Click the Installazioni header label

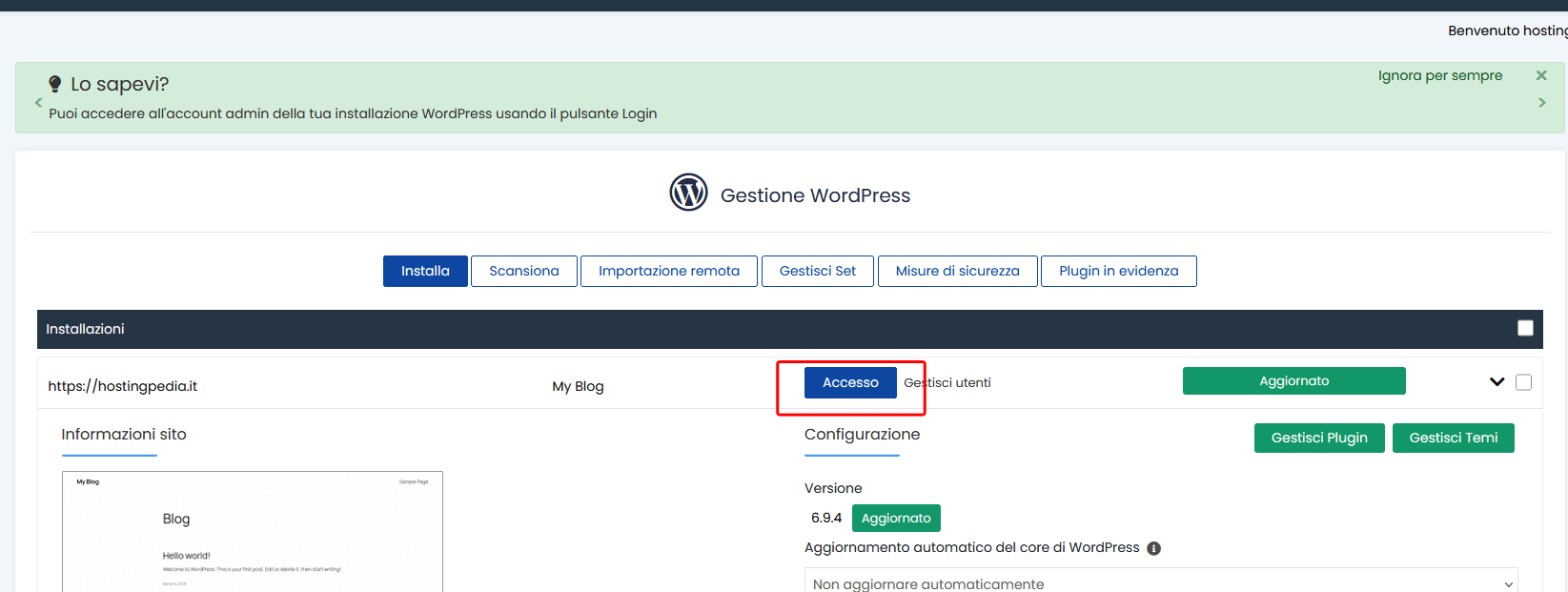pyautogui.click(x=85, y=329)
